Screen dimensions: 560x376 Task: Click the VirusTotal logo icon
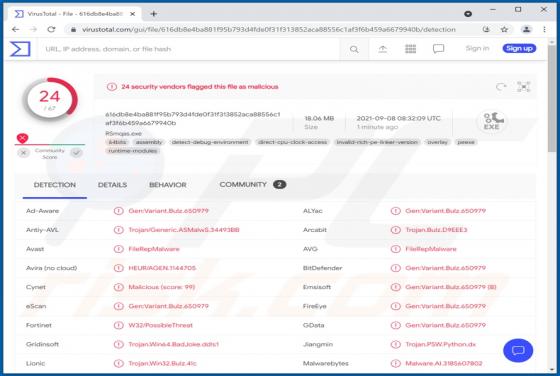[20, 49]
